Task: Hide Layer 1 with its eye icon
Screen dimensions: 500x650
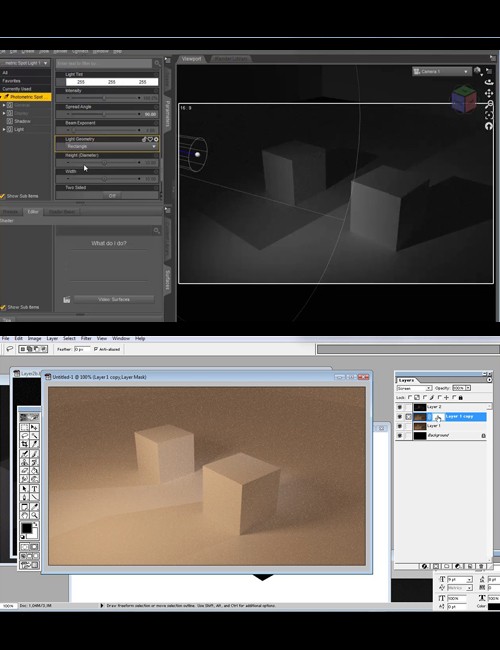Action: (400, 426)
